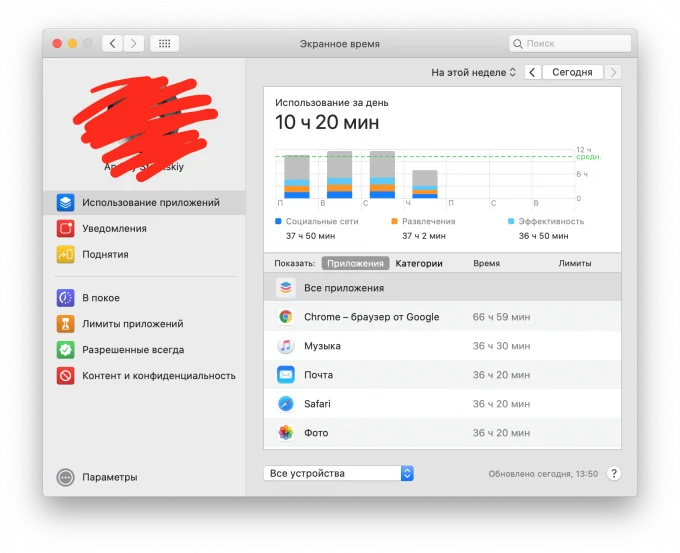Open the purple Downtime icon
The height and width of the screenshot is (553, 680).
(x=65, y=298)
